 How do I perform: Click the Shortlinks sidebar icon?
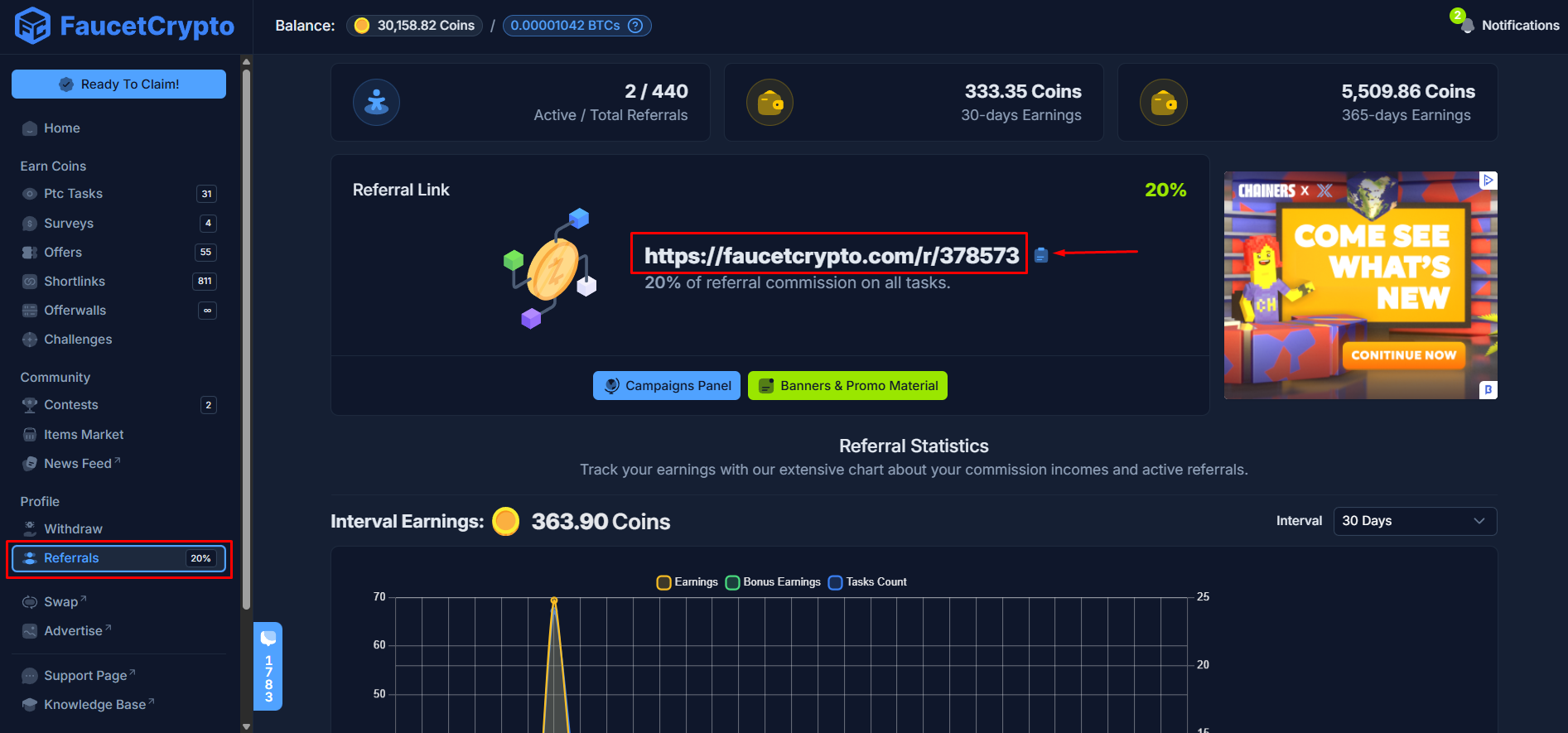coord(30,282)
